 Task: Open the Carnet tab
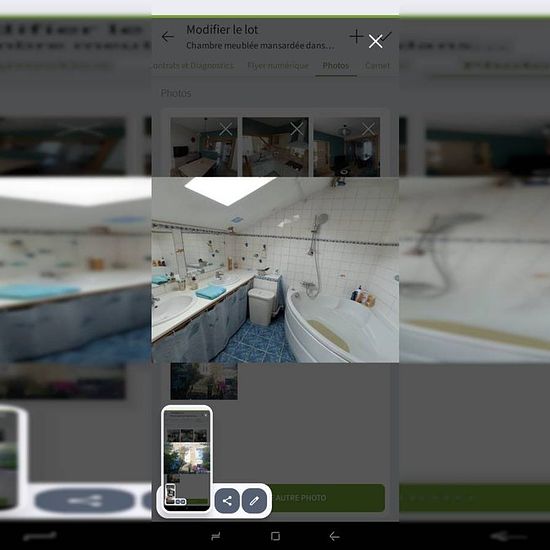(x=377, y=66)
